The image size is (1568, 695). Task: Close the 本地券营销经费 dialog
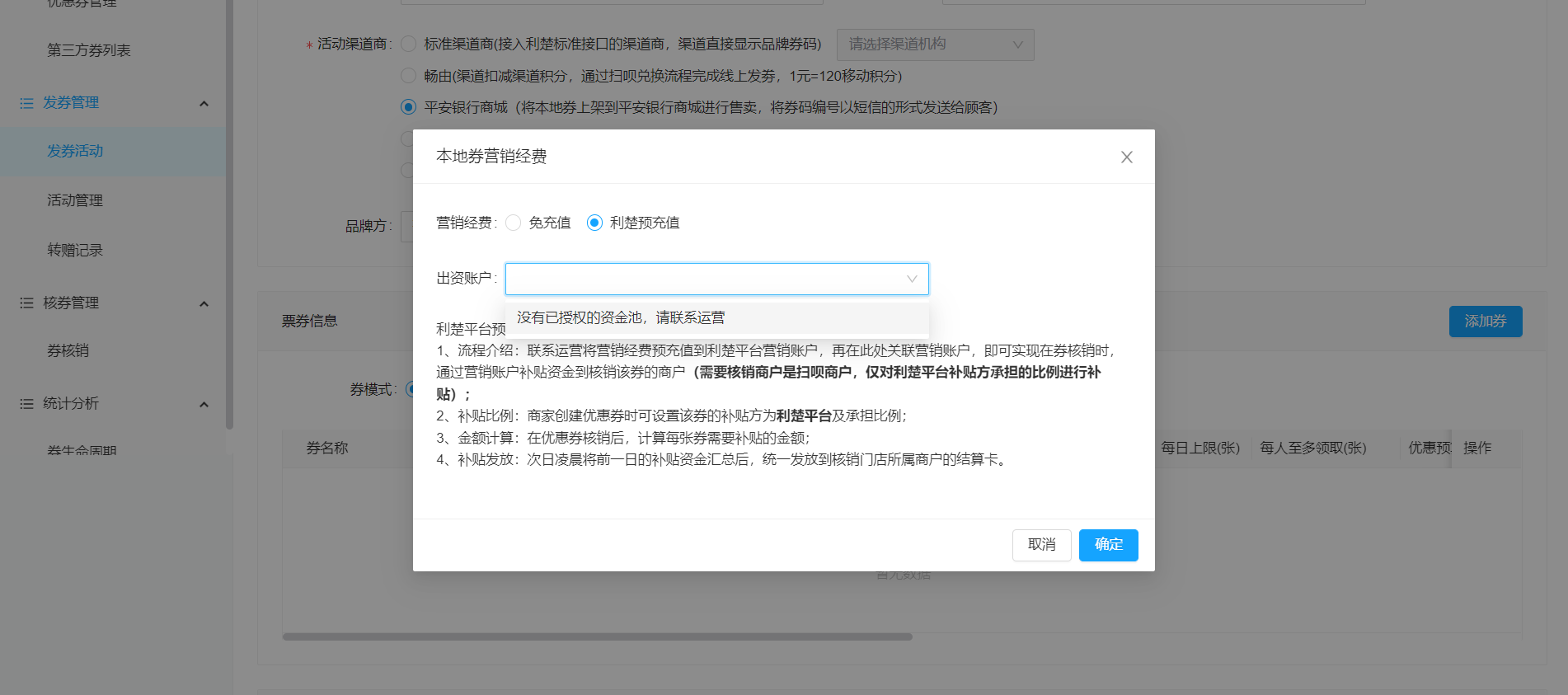tap(1126, 157)
